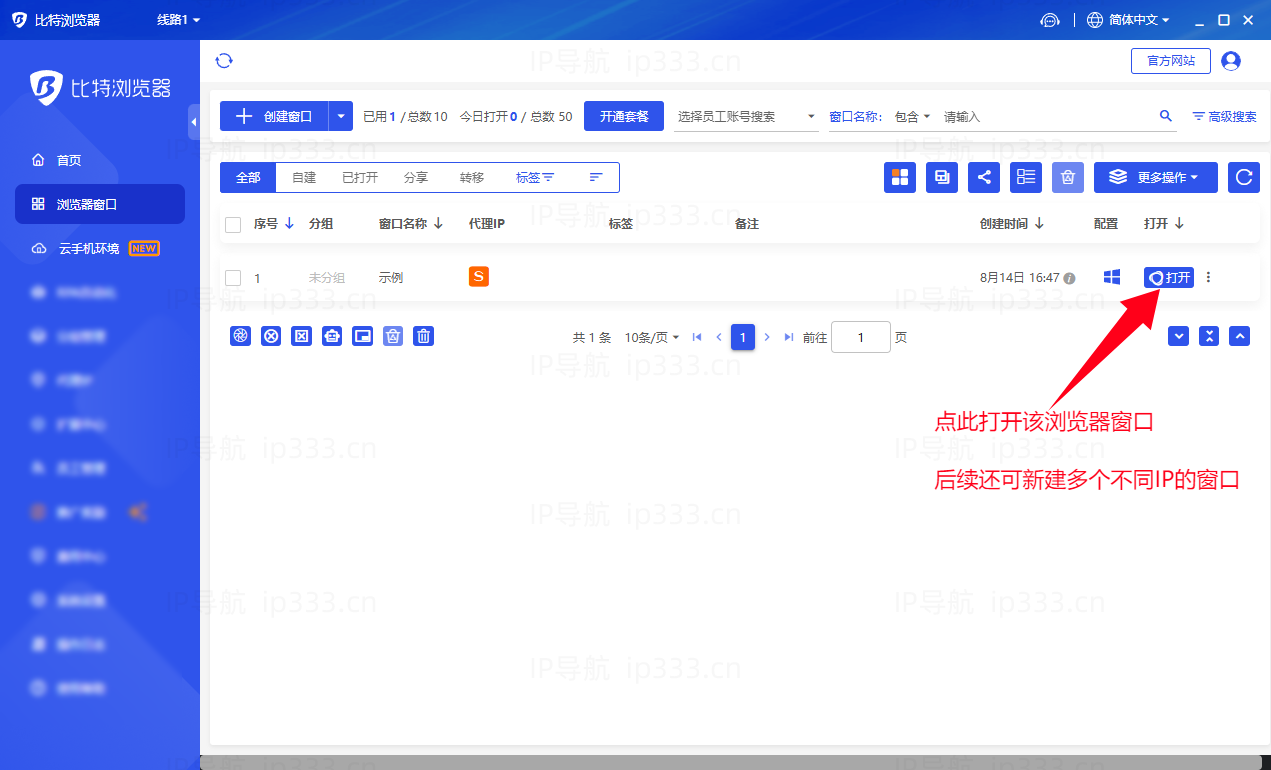Click the info icon next to 8月14日 16:47

1069,278
